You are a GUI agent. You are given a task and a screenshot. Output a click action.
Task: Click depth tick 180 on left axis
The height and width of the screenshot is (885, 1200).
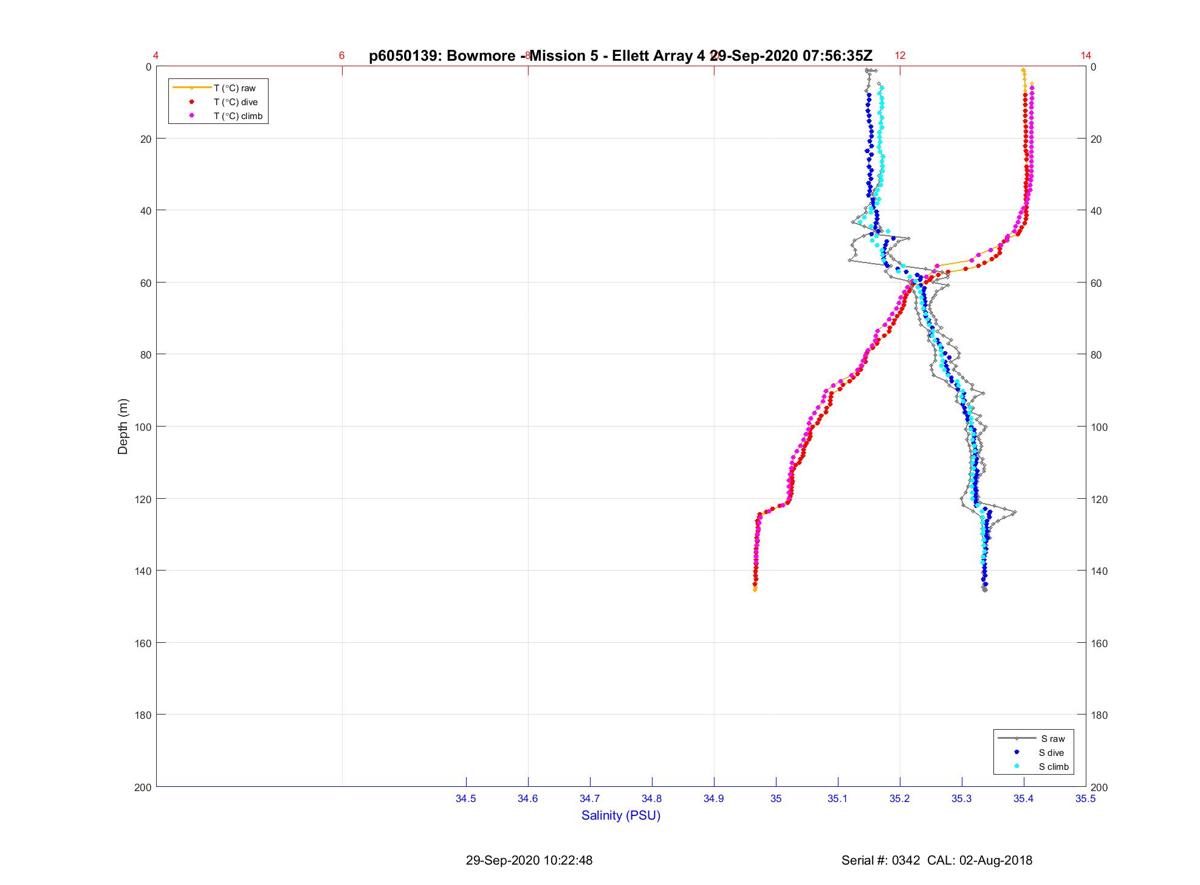(142, 715)
